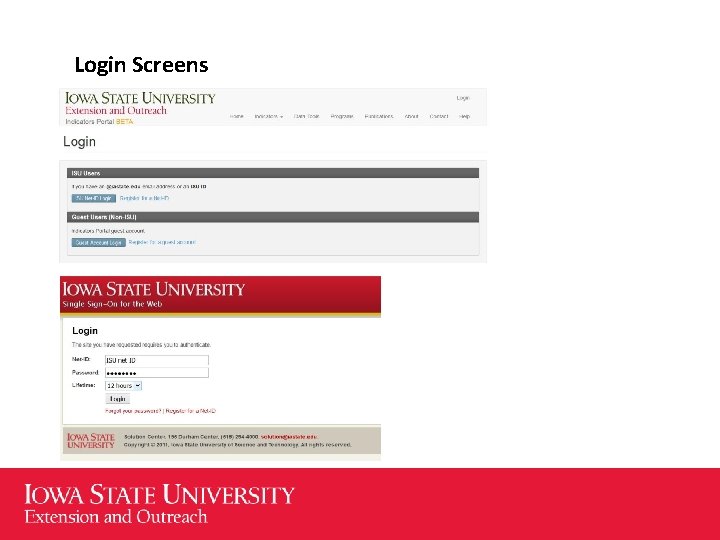This screenshot has height=540, width=720.
Task: Click the Login button in Single Sign-On form
Action: 118,399
